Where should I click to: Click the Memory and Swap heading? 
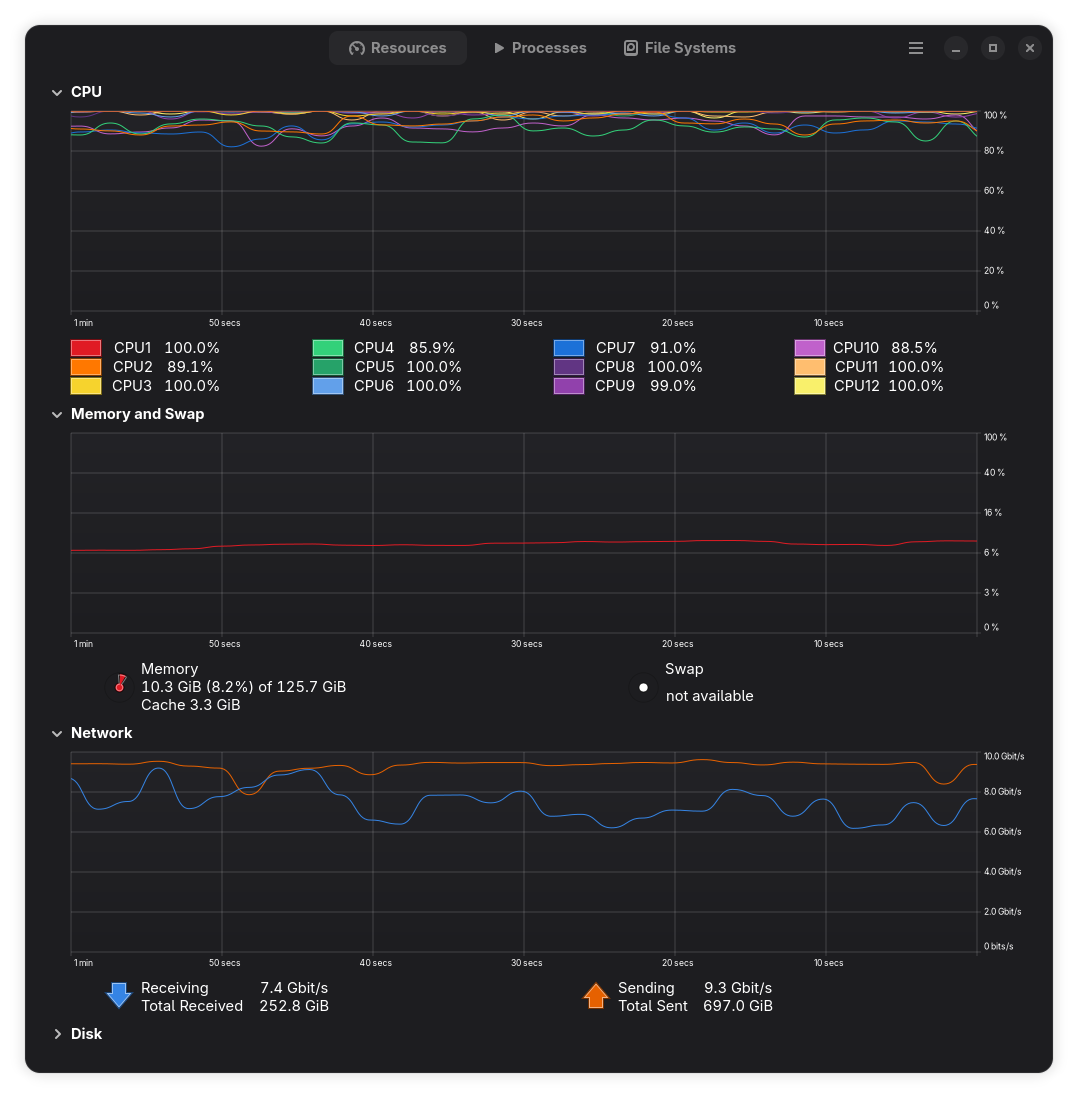[x=137, y=415]
